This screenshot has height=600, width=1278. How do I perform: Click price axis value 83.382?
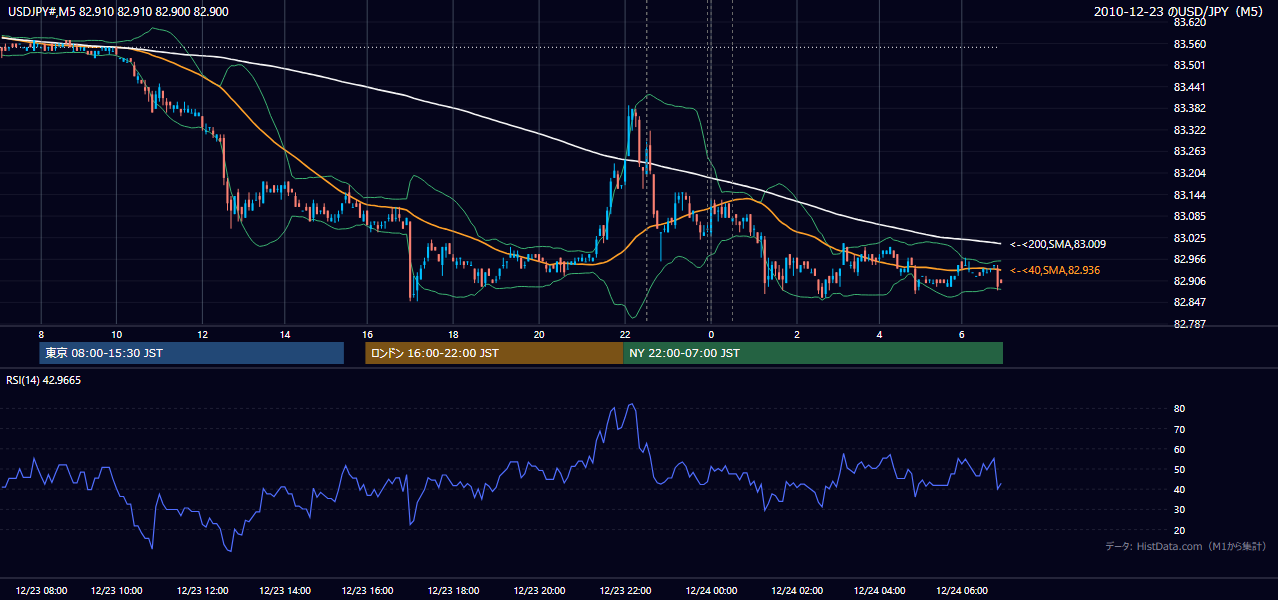[x=1188, y=108]
